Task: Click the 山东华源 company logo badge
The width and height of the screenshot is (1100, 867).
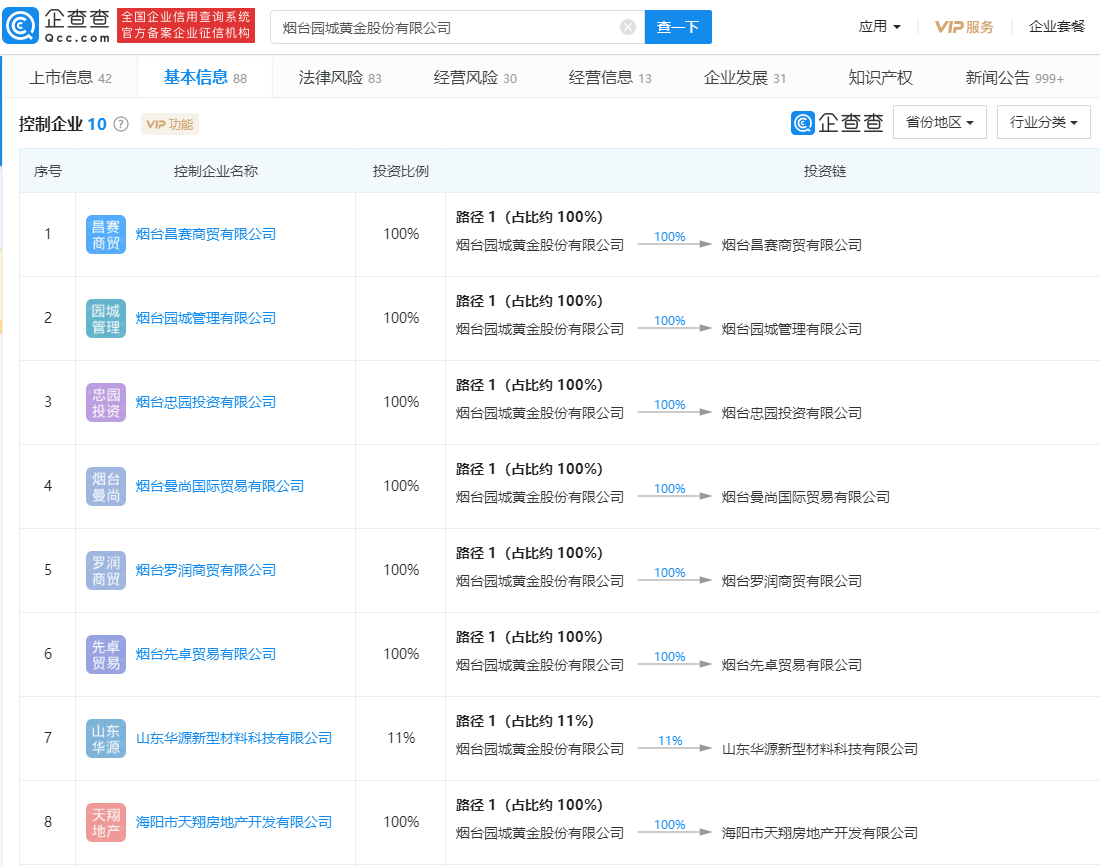Action: coord(106,738)
